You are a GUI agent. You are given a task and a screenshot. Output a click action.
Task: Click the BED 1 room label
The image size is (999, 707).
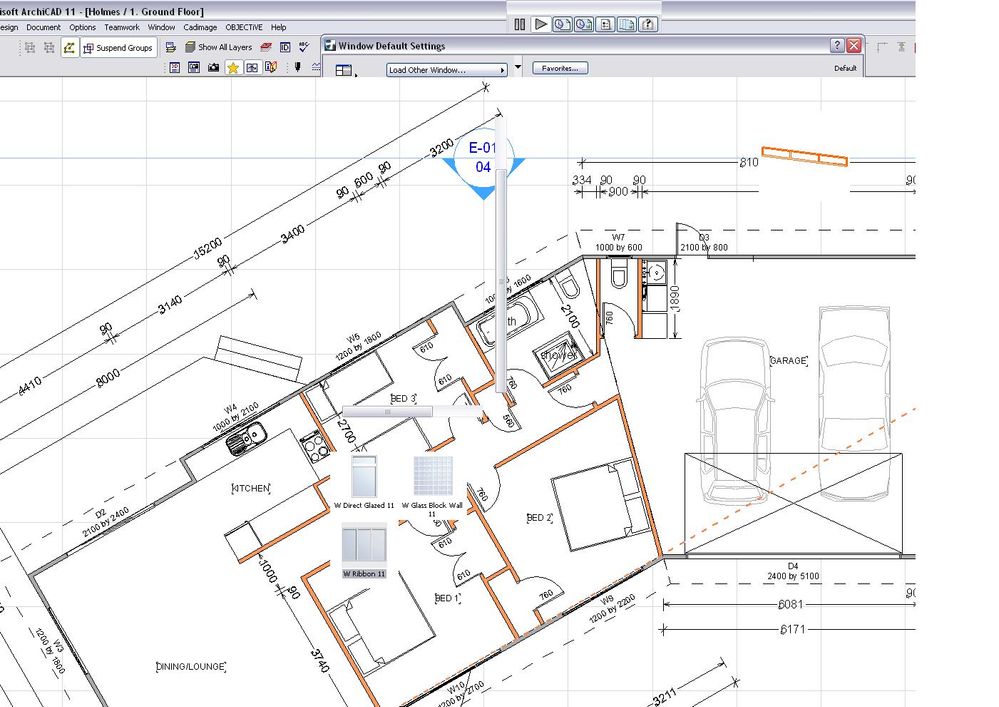[447, 598]
